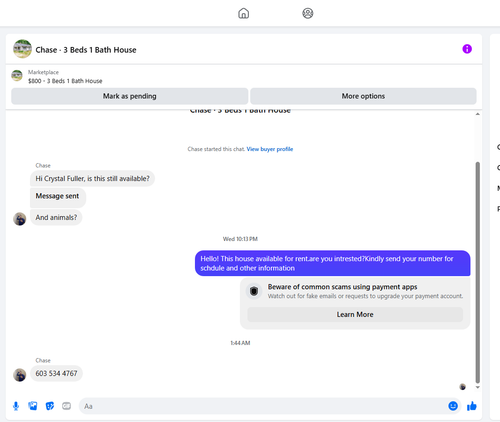
Task: Open the Home icon in top bar
Action: point(243,13)
